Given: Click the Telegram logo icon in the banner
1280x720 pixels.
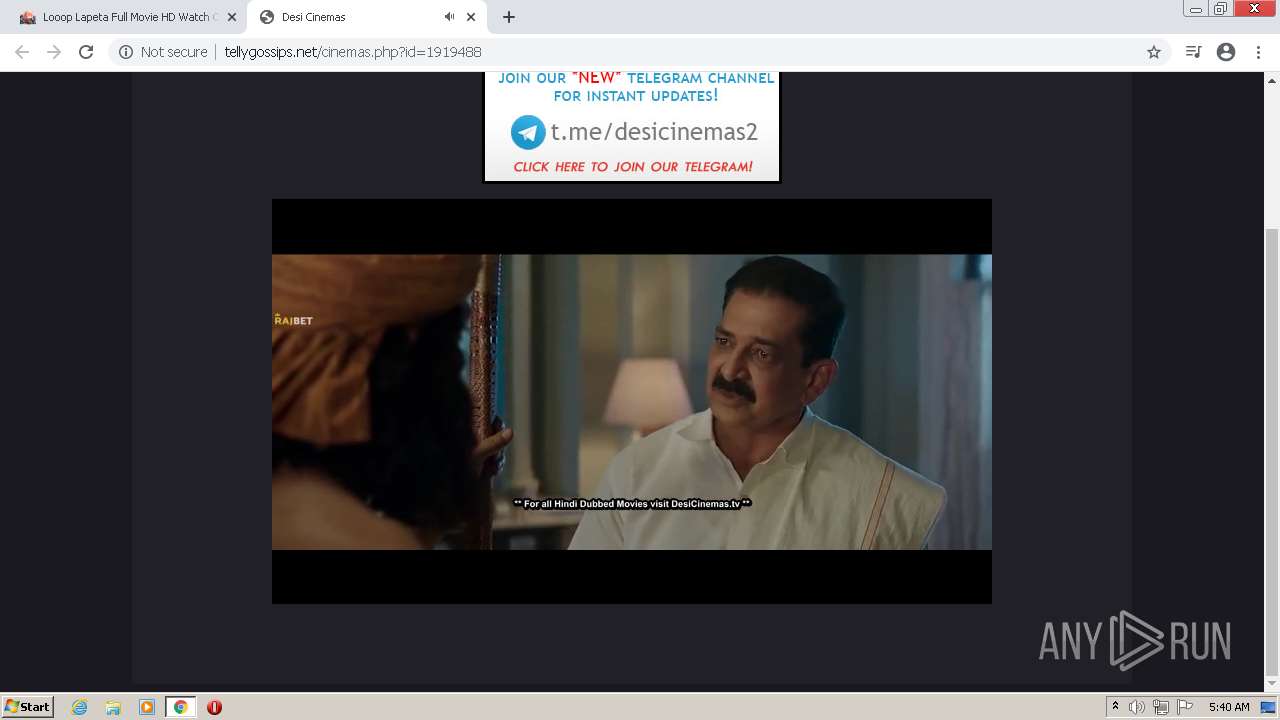Looking at the screenshot, I should point(528,132).
